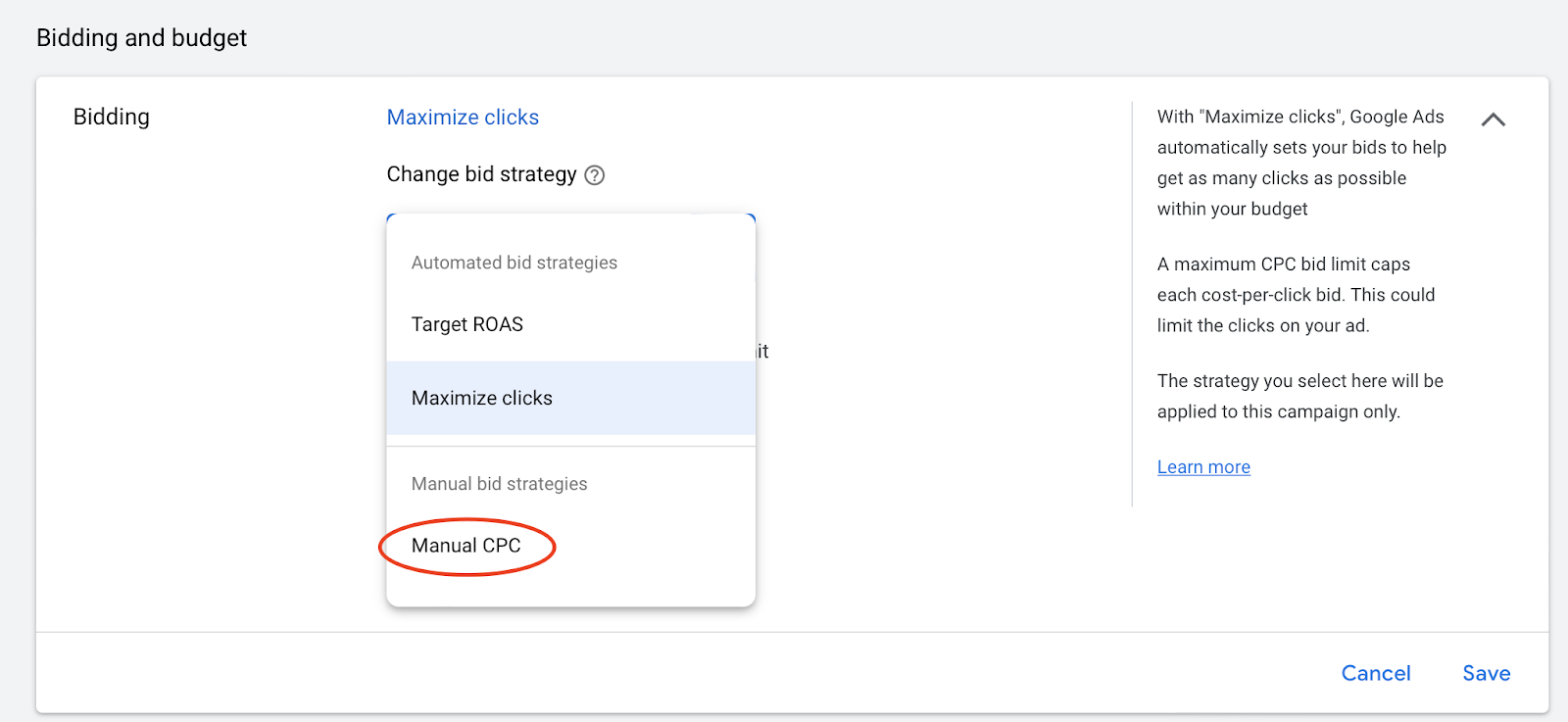Image resolution: width=1568 pixels, height=722 pixels.
Task: Save the bidding settings
Action: point(1486,673)
